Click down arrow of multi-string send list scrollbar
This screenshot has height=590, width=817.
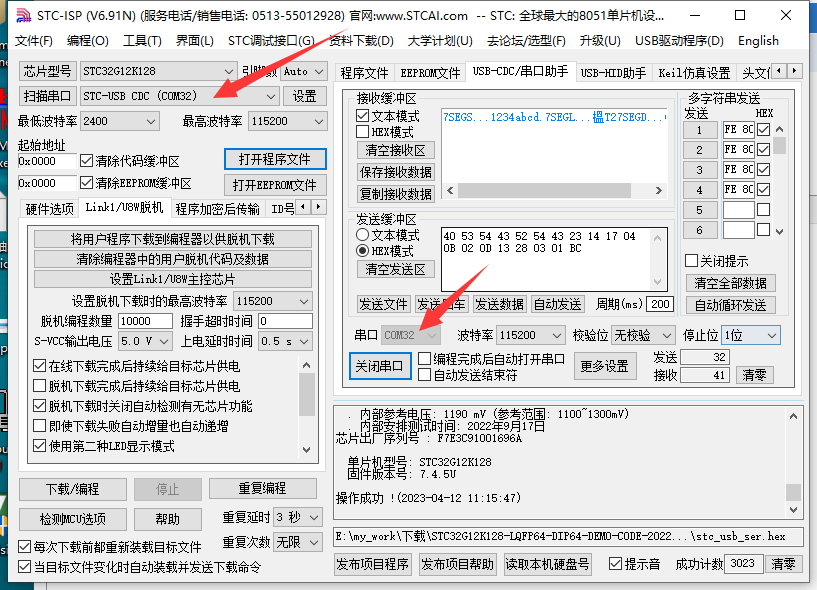779,231
